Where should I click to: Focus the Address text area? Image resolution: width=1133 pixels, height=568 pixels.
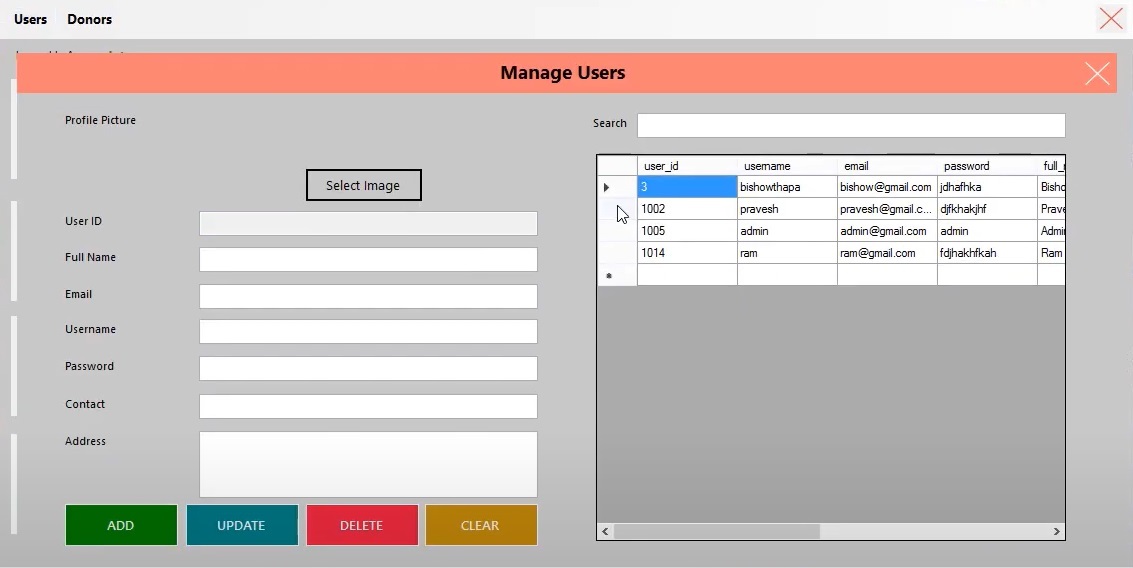point(368,464)
